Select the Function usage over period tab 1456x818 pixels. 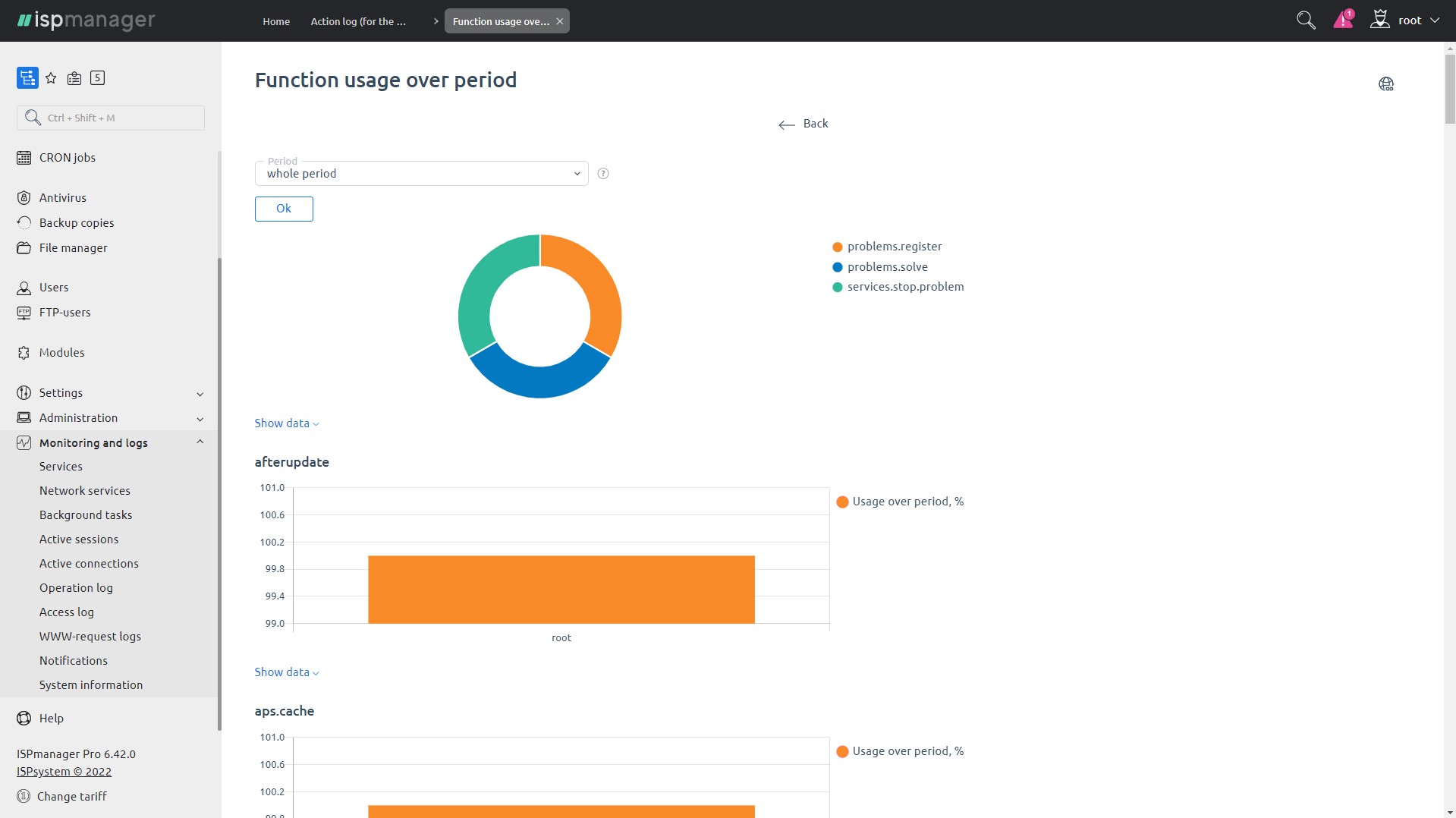(x=501, y=21)
